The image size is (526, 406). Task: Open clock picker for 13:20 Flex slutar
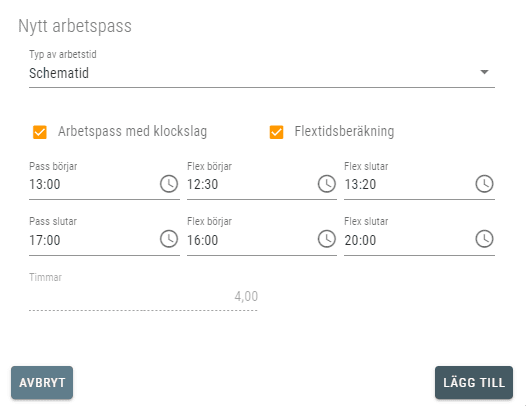(484, 184)
